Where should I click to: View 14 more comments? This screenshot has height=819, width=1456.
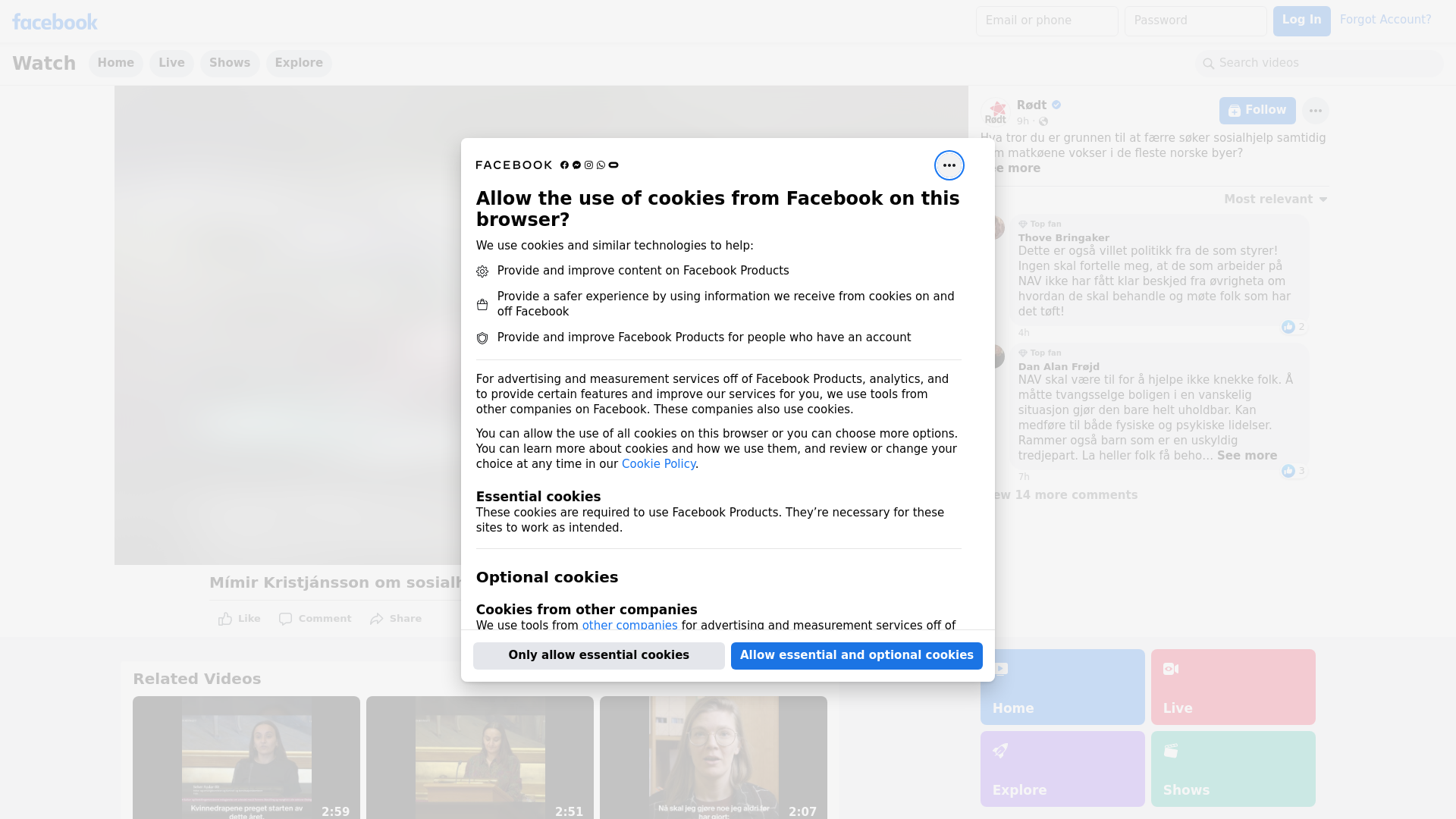tap(1062, 495)
